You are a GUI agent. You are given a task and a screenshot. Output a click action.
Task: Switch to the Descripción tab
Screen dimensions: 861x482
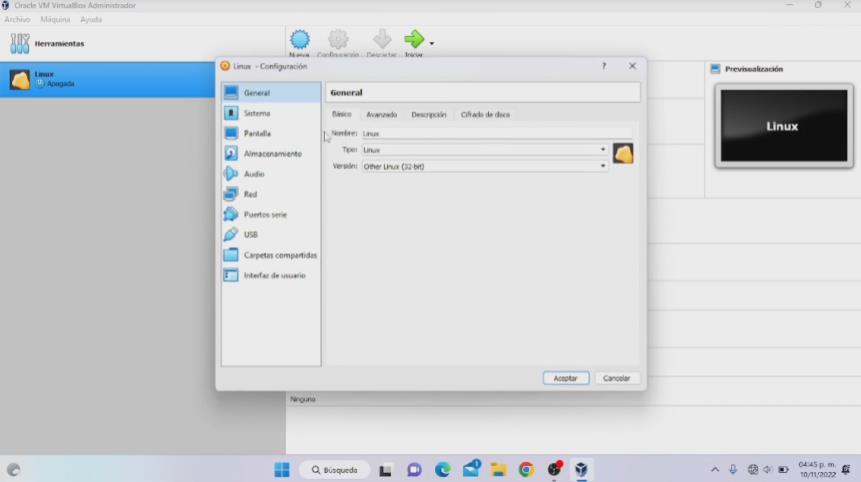429,115
